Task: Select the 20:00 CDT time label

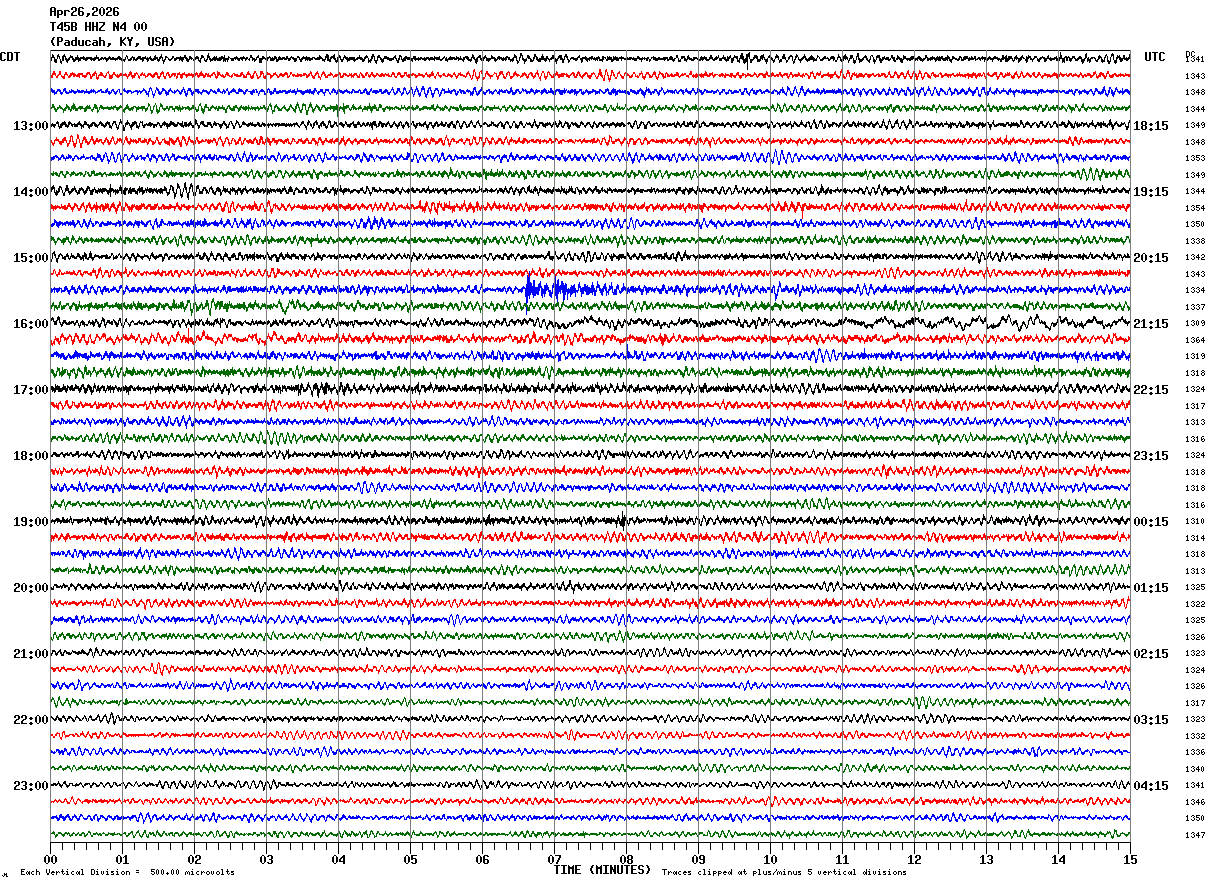Action: [x=31, y=588]
